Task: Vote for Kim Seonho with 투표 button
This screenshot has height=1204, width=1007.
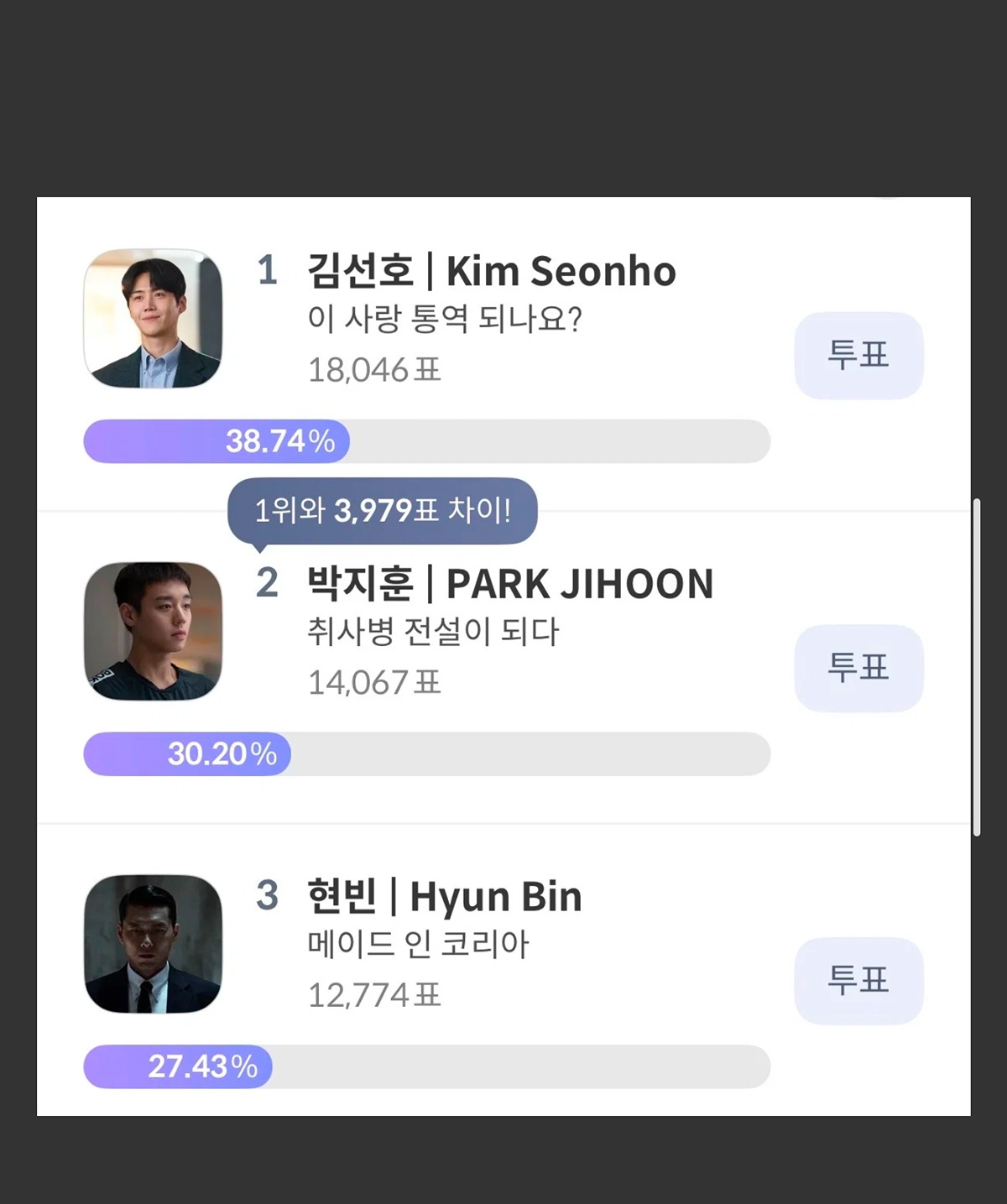Action: (858, 355)
